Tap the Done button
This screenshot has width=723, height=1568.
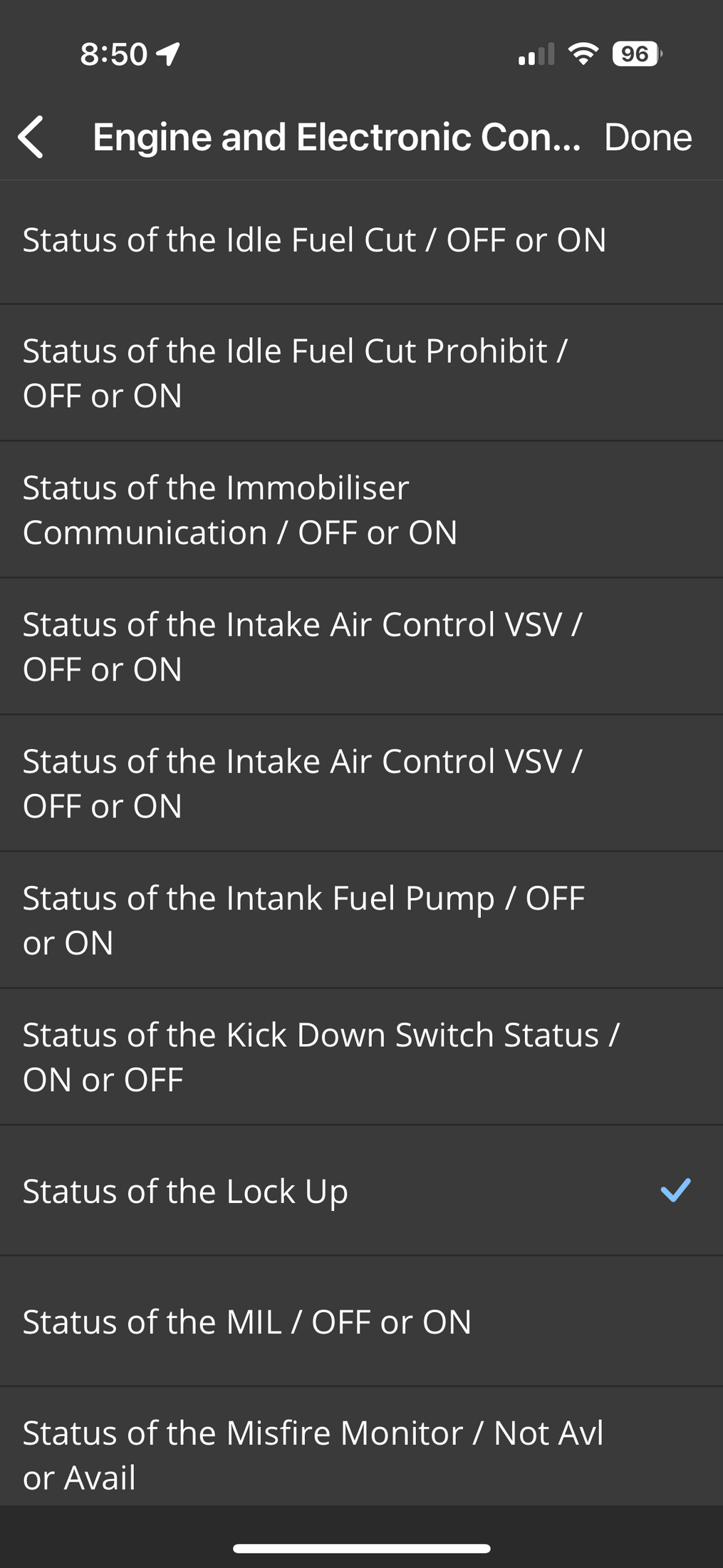pyautogui.click(x=647, y=137)
